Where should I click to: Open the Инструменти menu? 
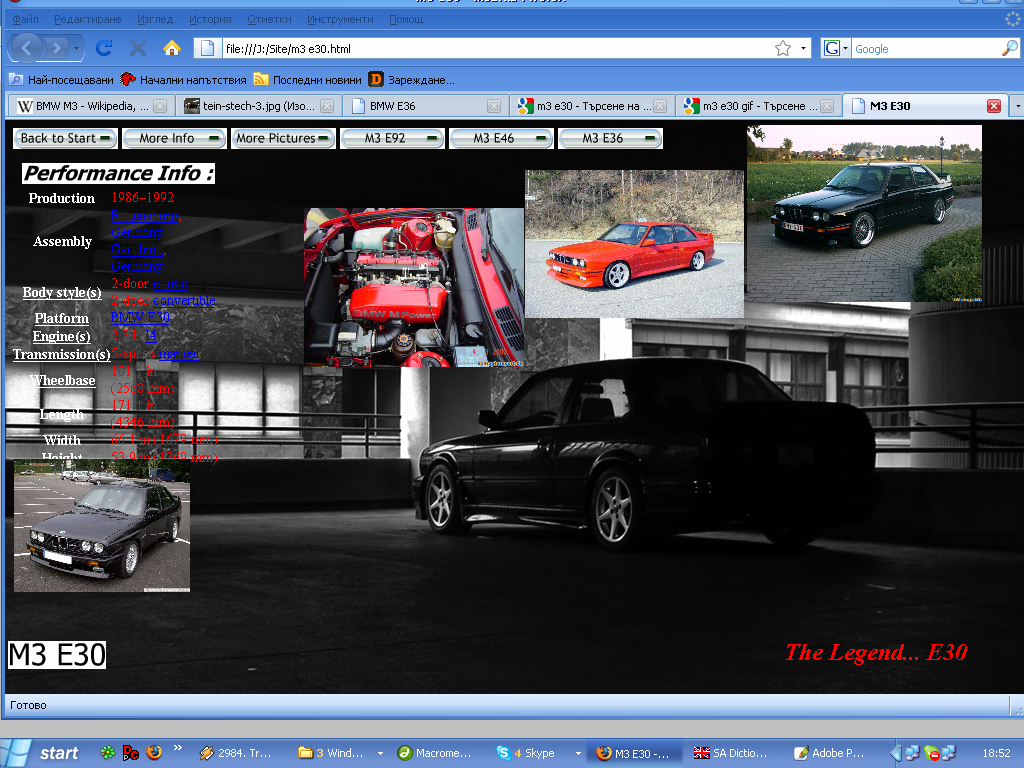(x=340, y=19)
